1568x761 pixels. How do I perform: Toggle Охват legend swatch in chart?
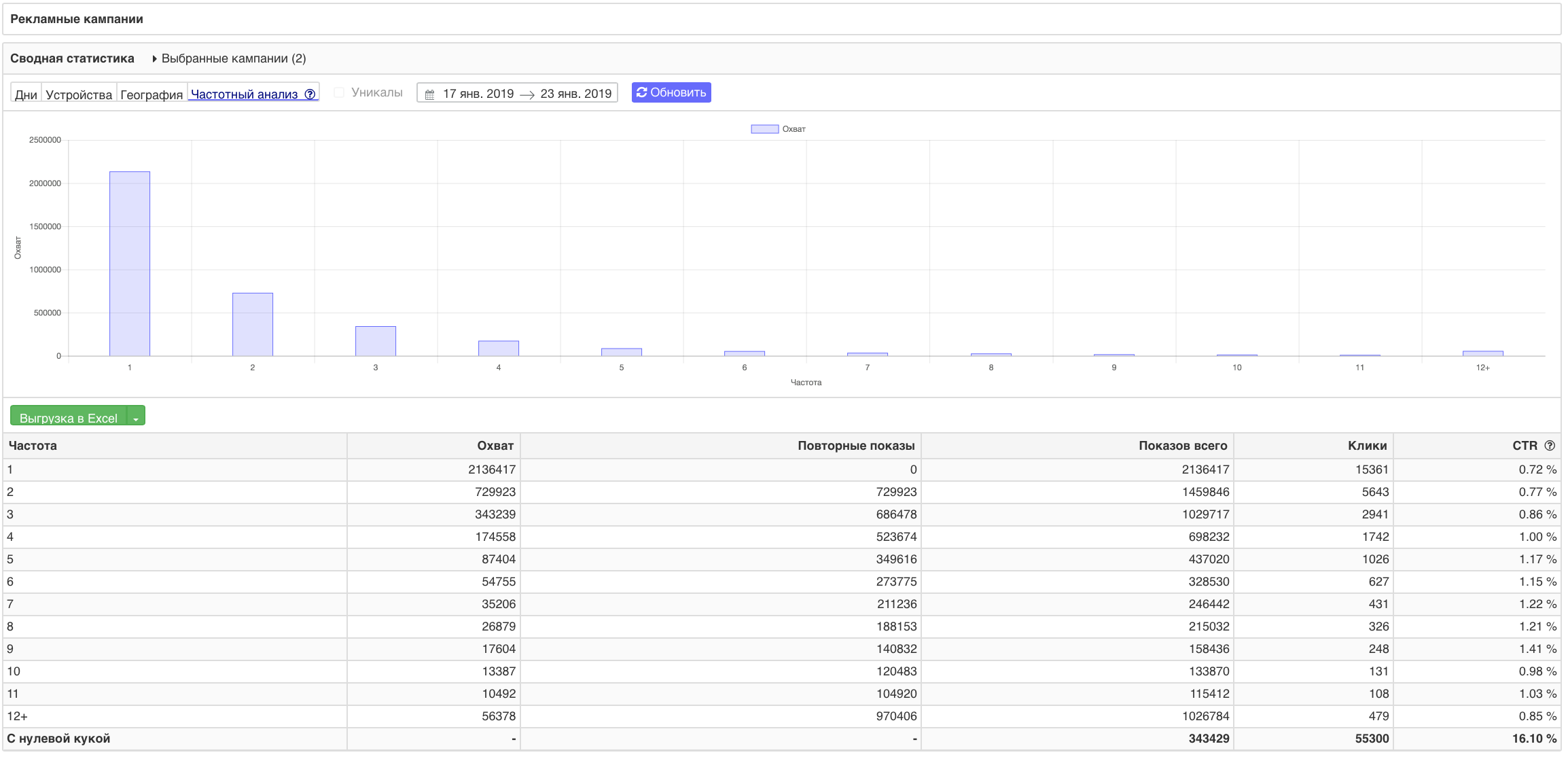tap(764, 129)
